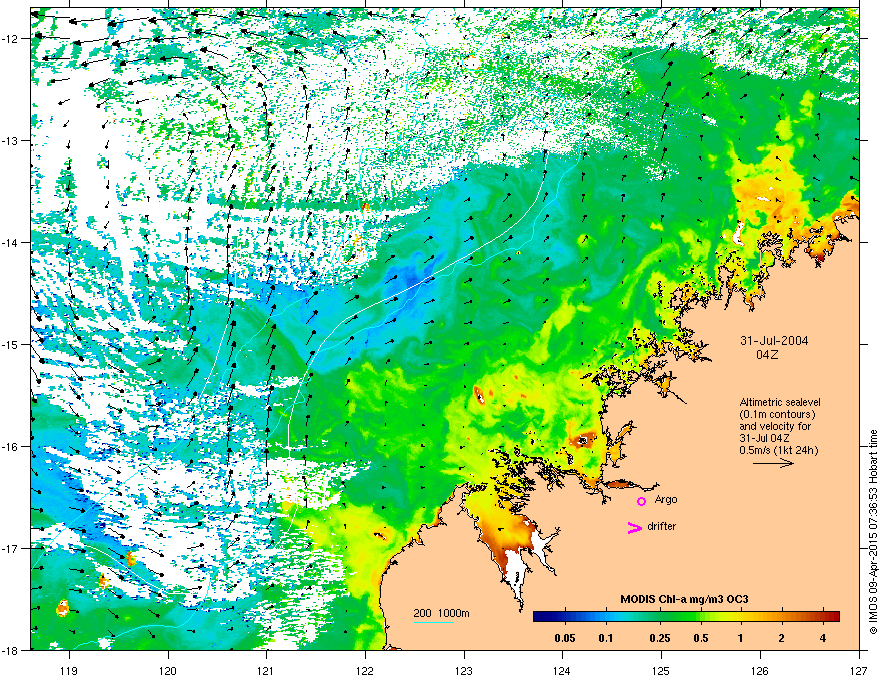Click the '200 1000m' depth legend text

click(441, 613)
